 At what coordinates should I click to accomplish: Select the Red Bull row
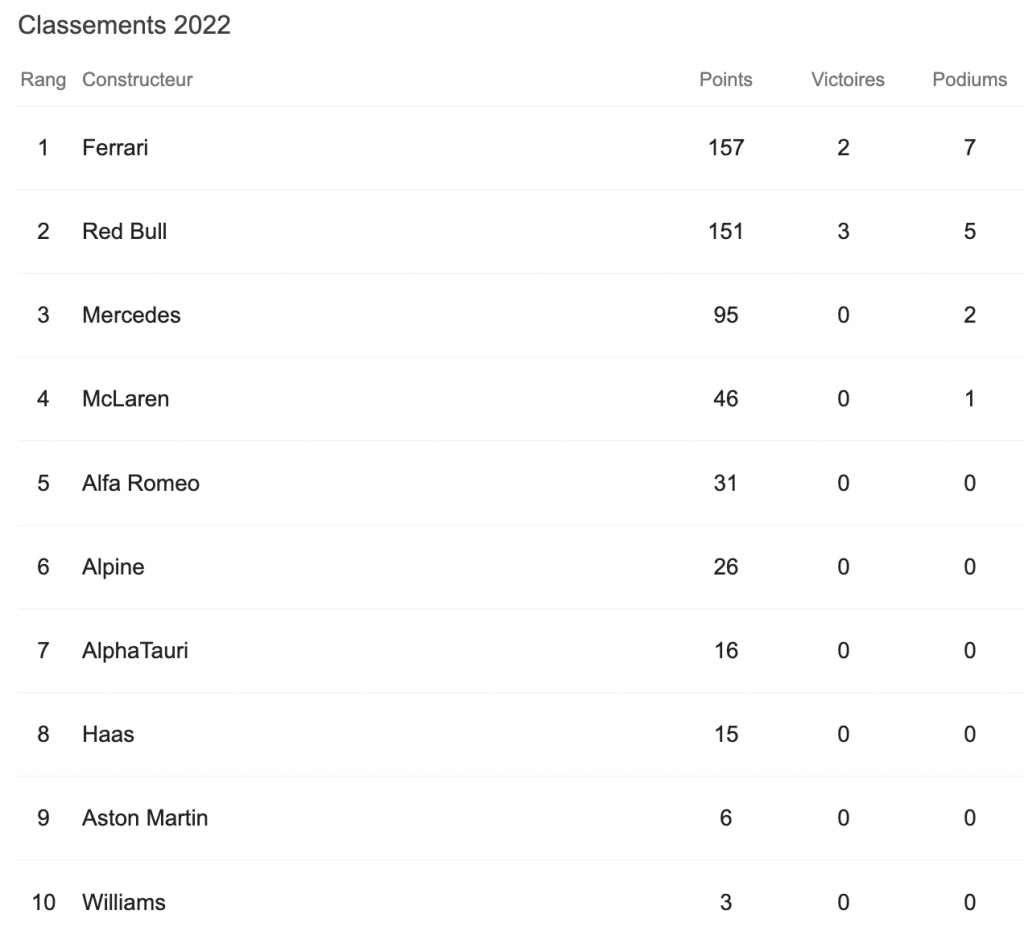(x=124, y=232)
